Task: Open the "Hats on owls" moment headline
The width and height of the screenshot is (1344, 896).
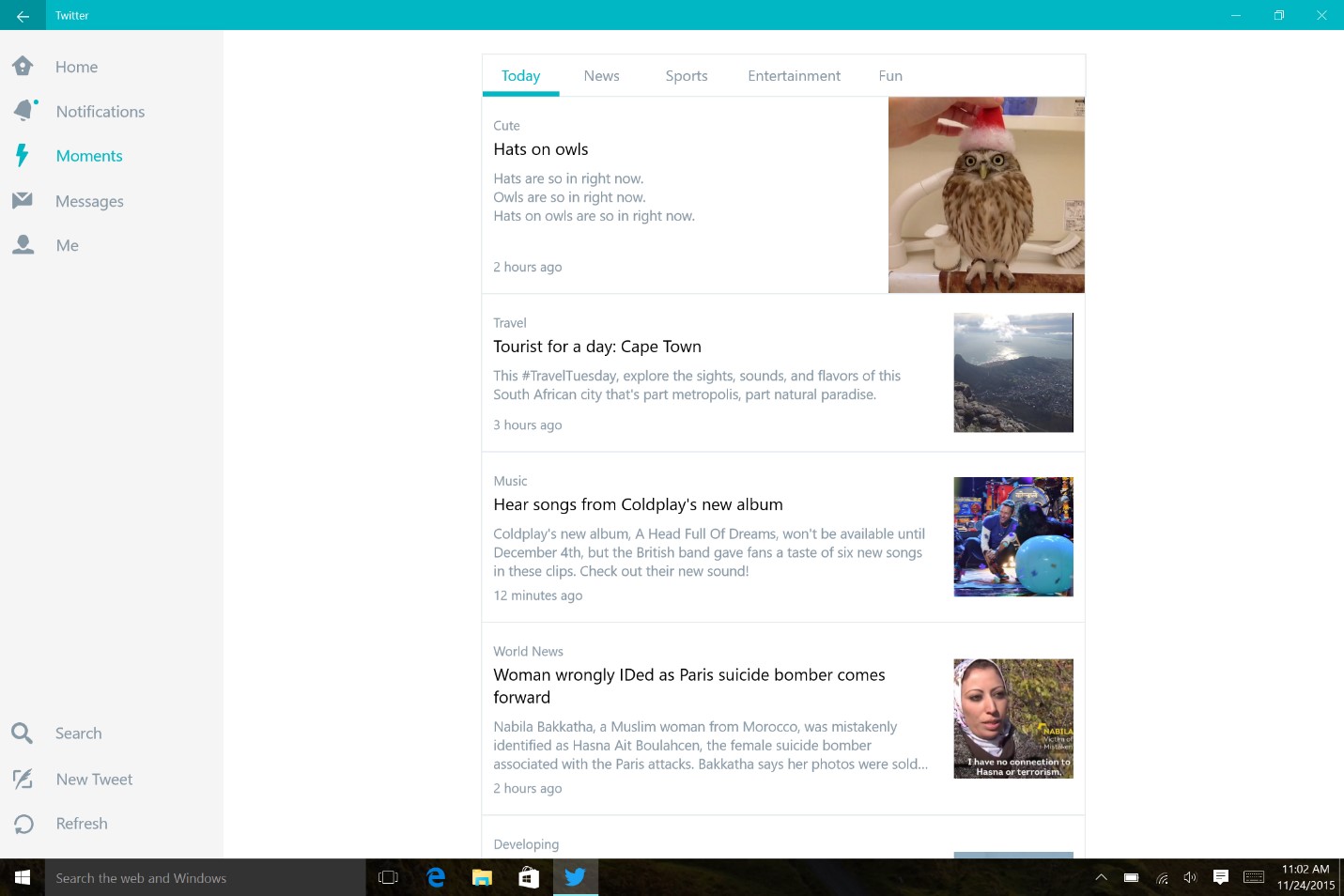Action: click(x=541, y=149)
